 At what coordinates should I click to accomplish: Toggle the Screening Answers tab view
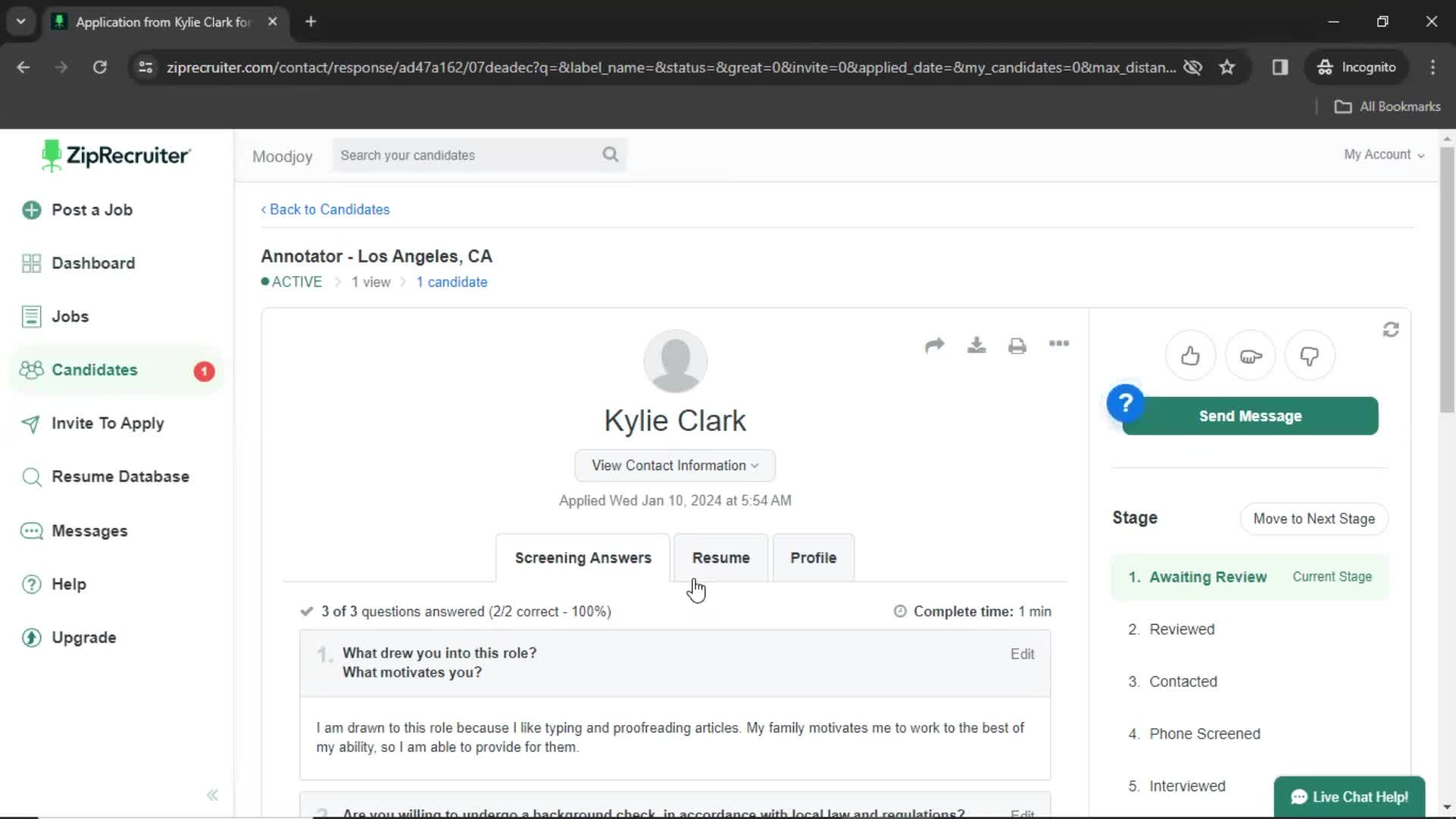(583, 557)
